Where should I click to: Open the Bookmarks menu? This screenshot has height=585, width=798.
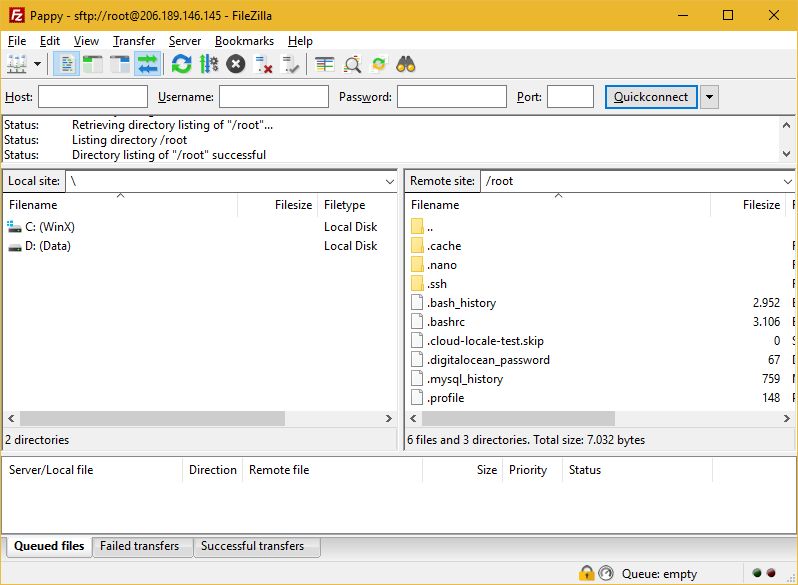tap(244, 41)
